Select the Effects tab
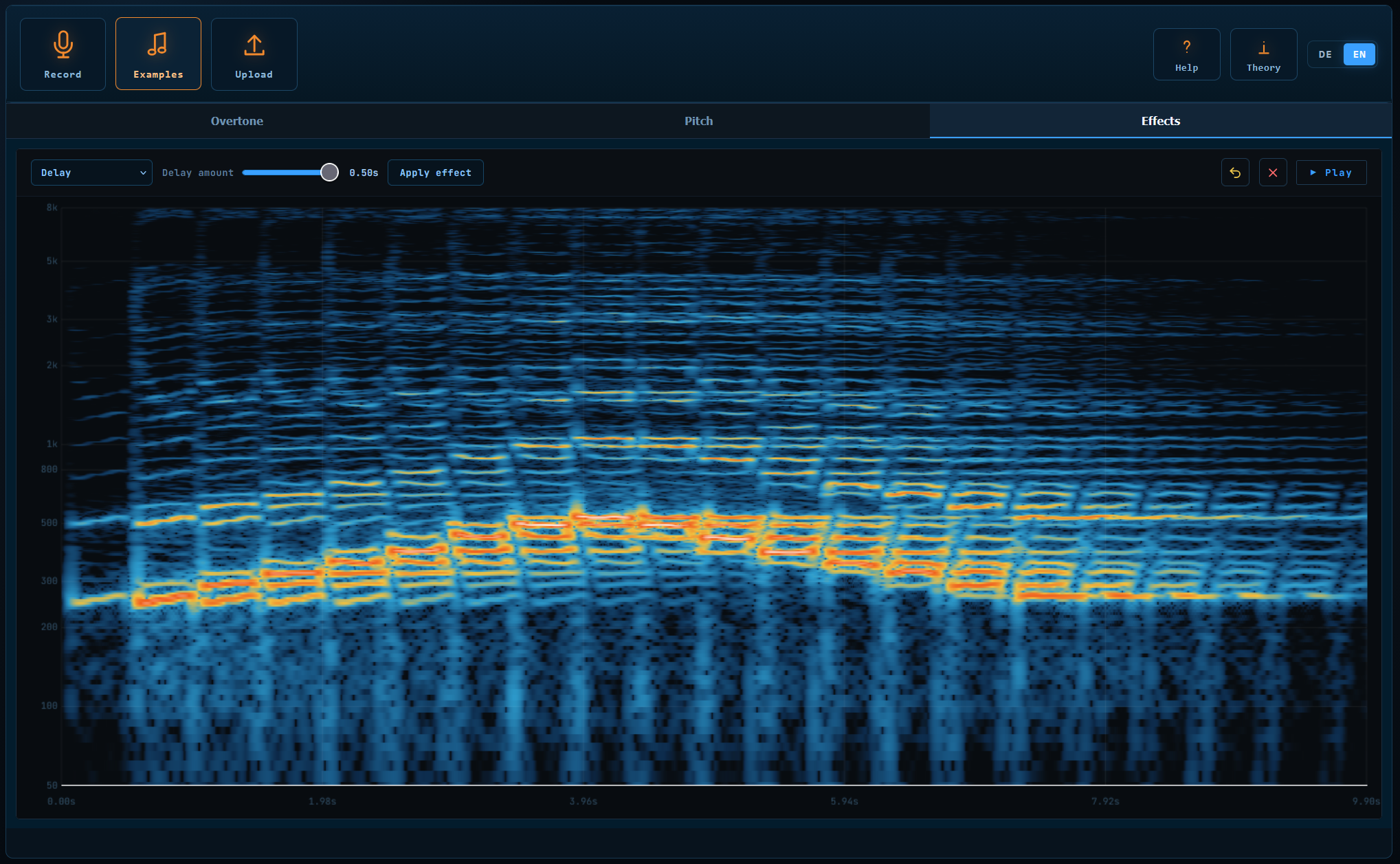 pyautogui.click(x=1160, y=121)
